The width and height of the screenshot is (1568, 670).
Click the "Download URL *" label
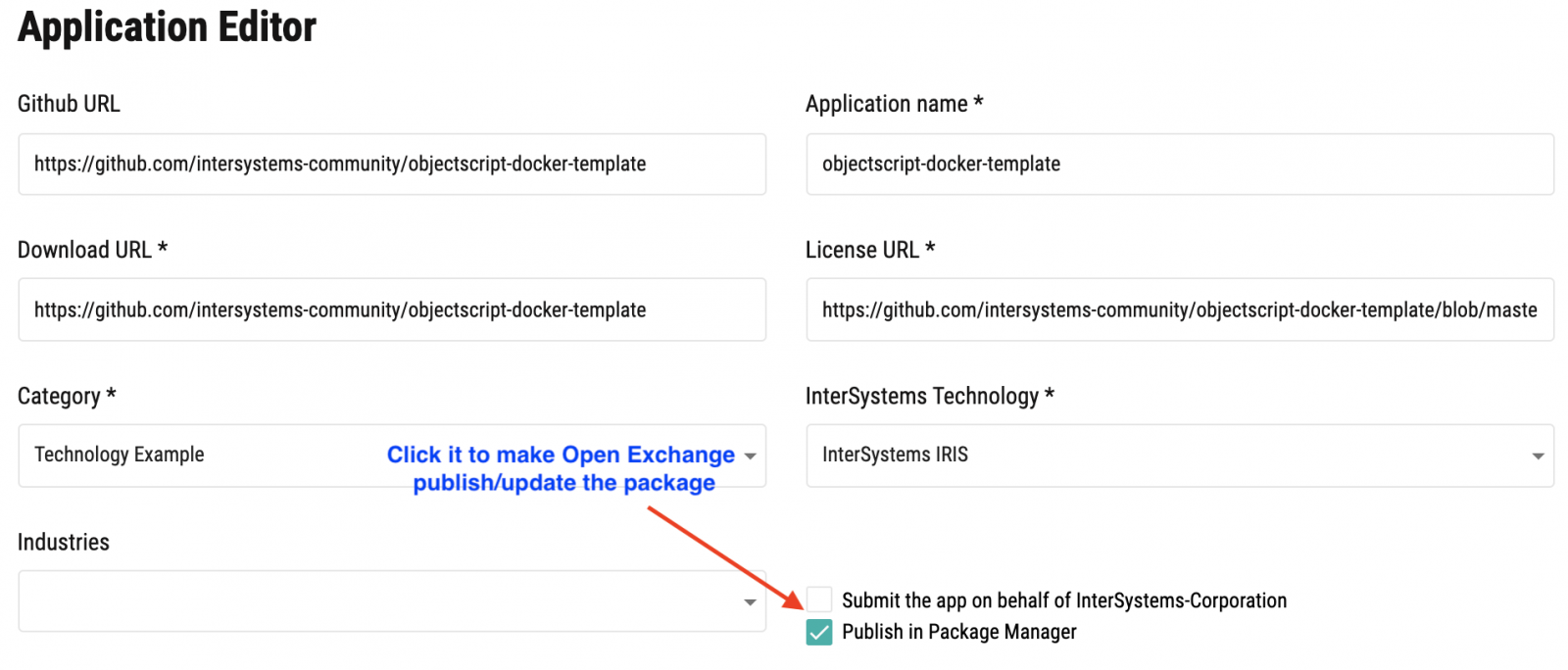[x=92, y=250]
